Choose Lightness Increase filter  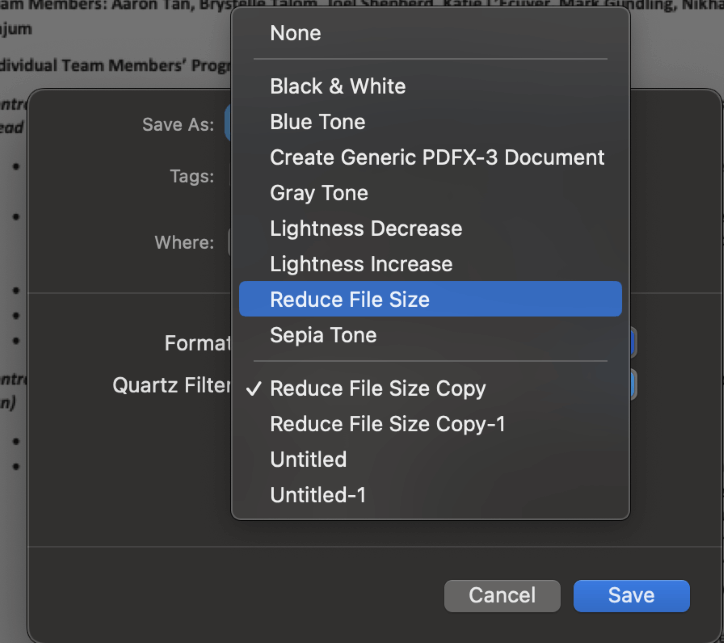tap(360, 264)
